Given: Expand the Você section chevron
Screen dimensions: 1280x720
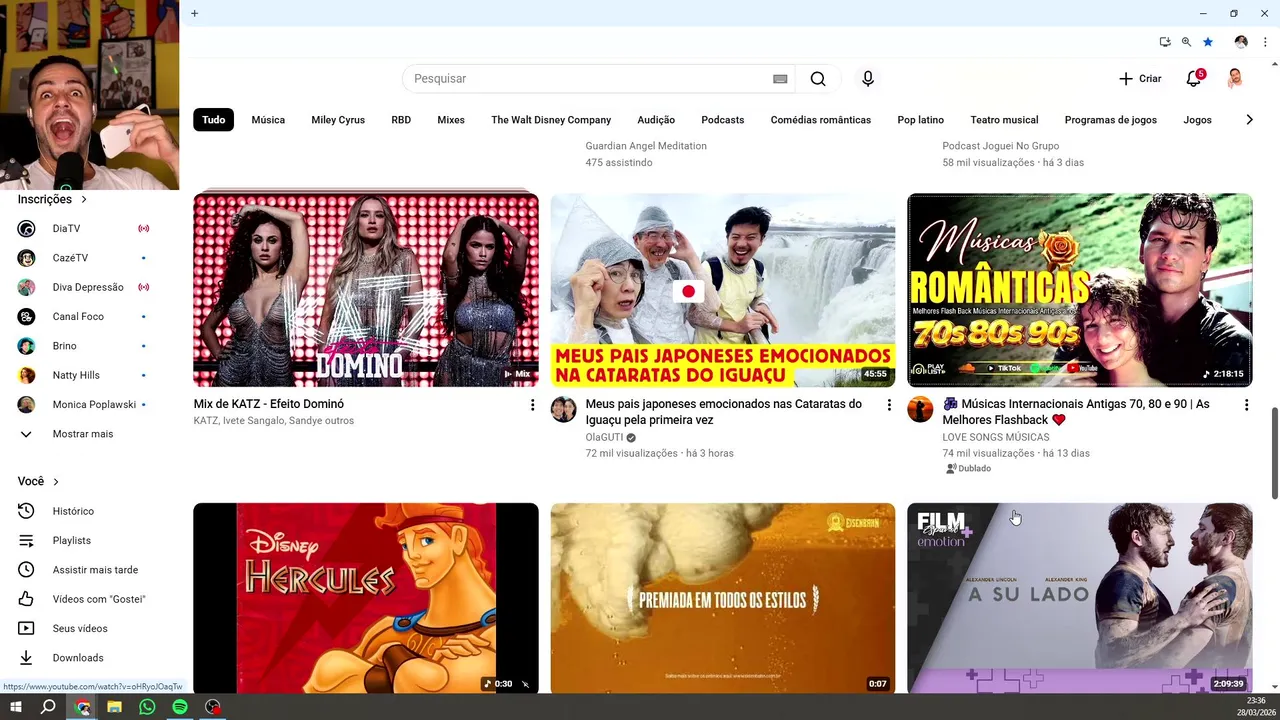Looking at the screenshot, I should [56, 482].
